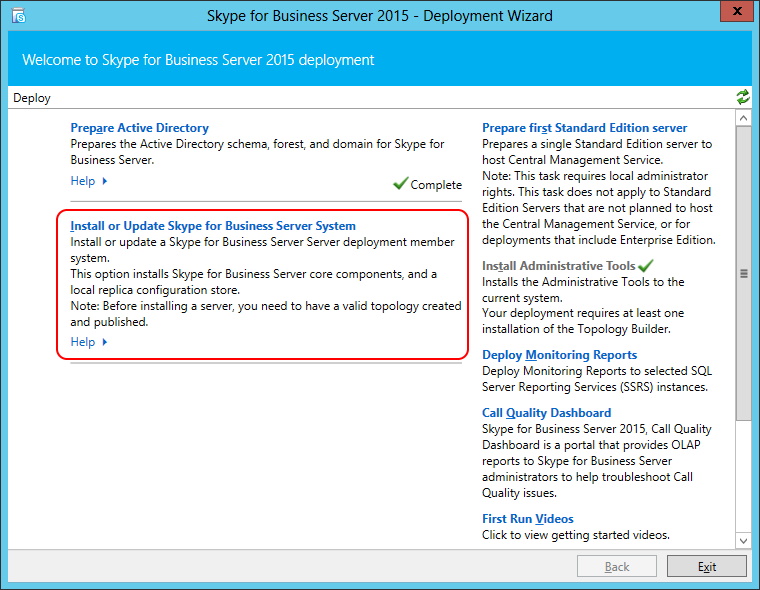Click Install Administrative Tools heading

558,266
